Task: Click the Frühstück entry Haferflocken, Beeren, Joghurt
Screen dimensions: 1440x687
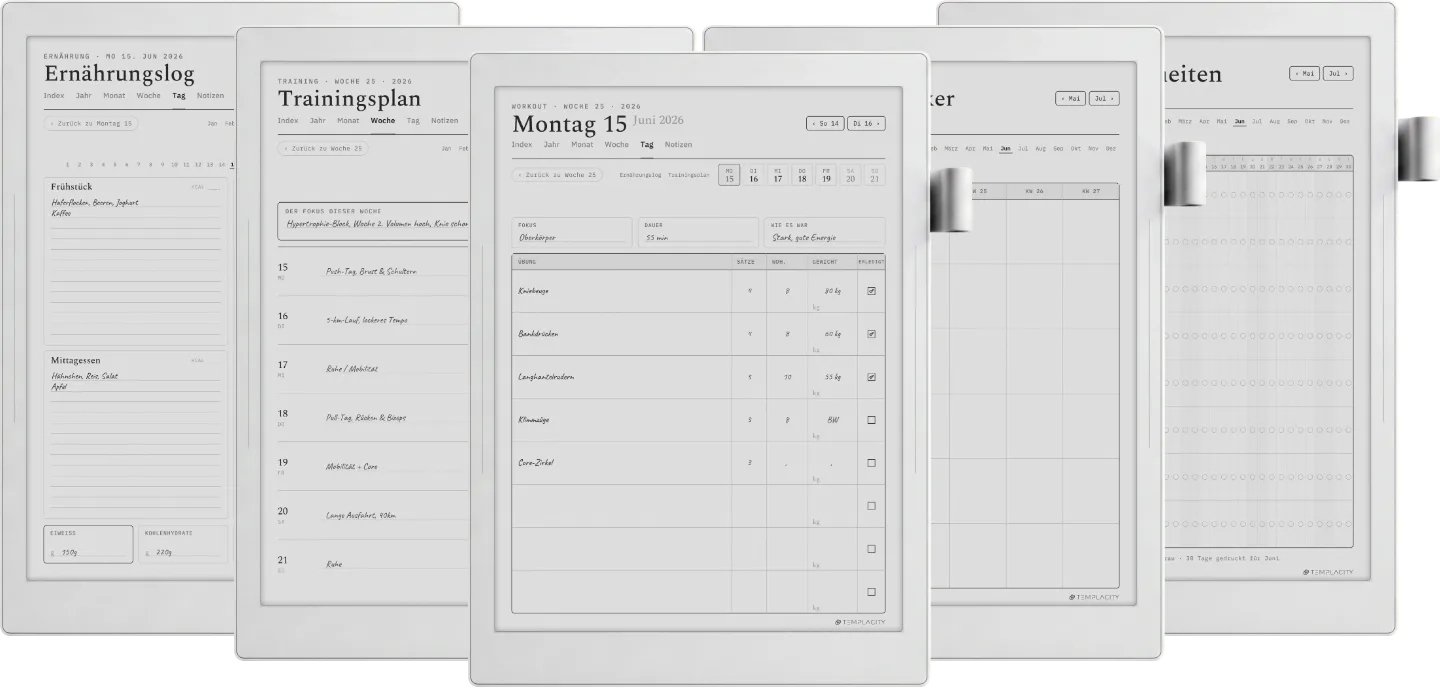Action: click(x=95, y=203)
